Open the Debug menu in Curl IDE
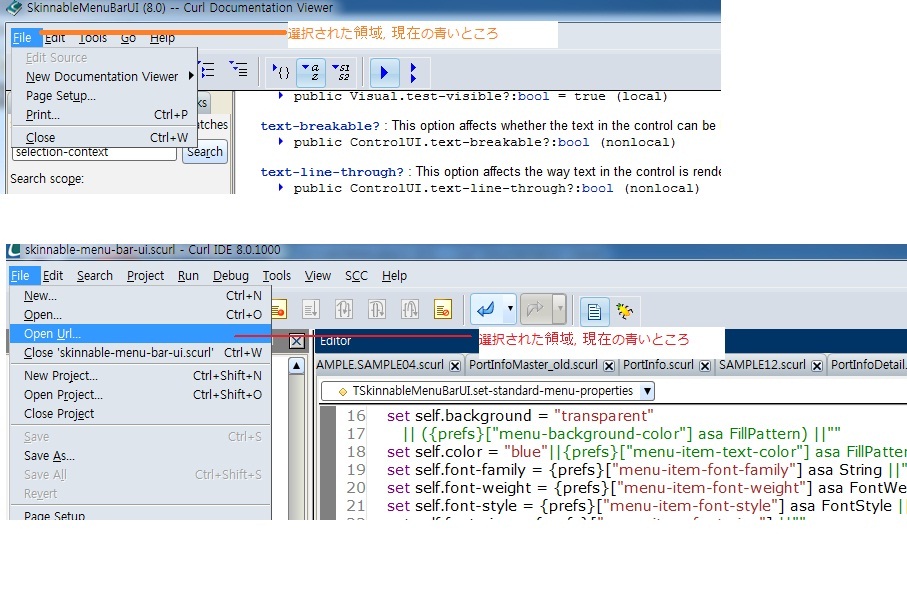Viewport: 907px width, 602px height. (230, 276)
